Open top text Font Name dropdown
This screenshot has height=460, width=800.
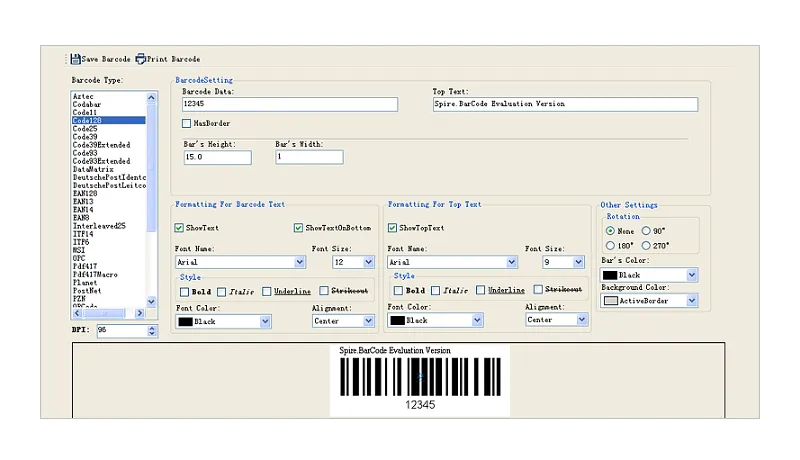[512, 262]
